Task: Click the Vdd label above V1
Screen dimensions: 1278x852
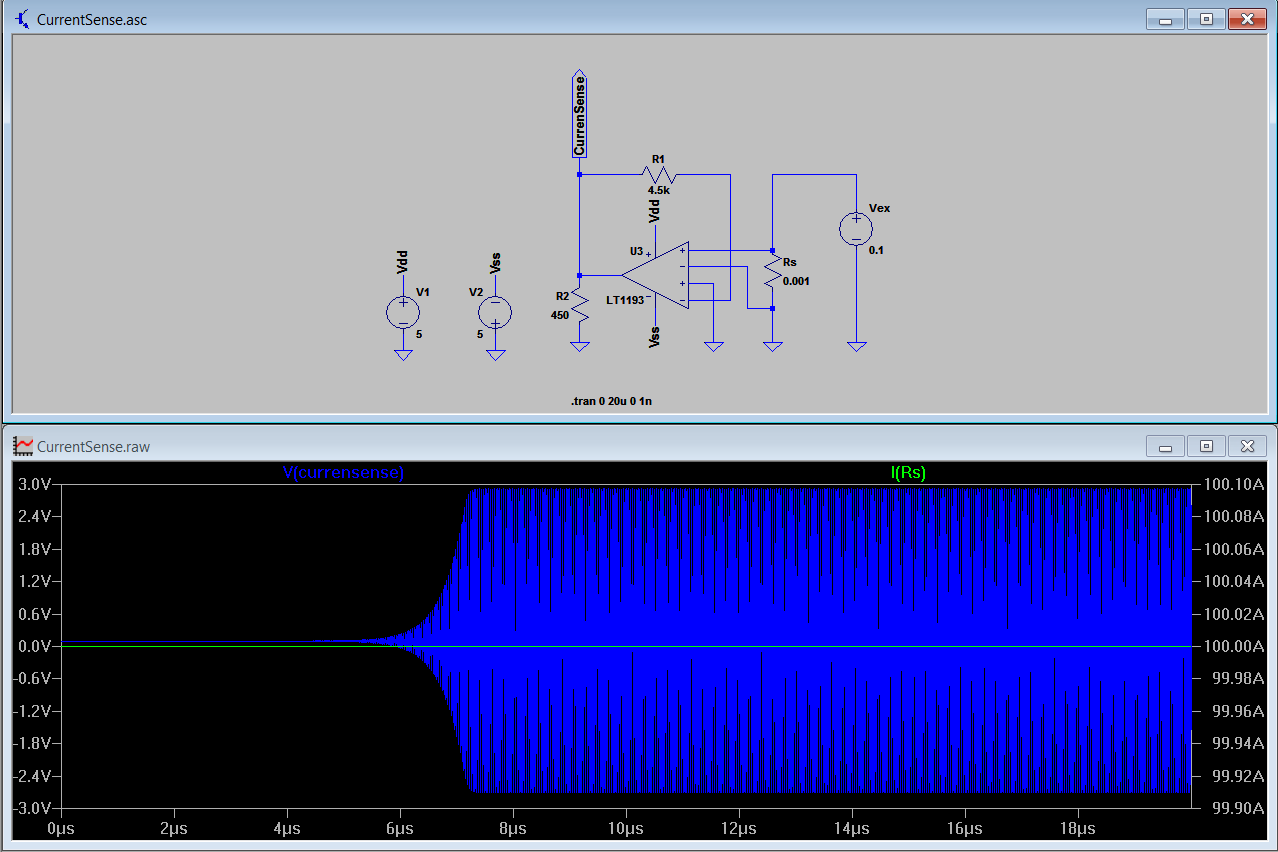Action: click(x=402, y=263)
